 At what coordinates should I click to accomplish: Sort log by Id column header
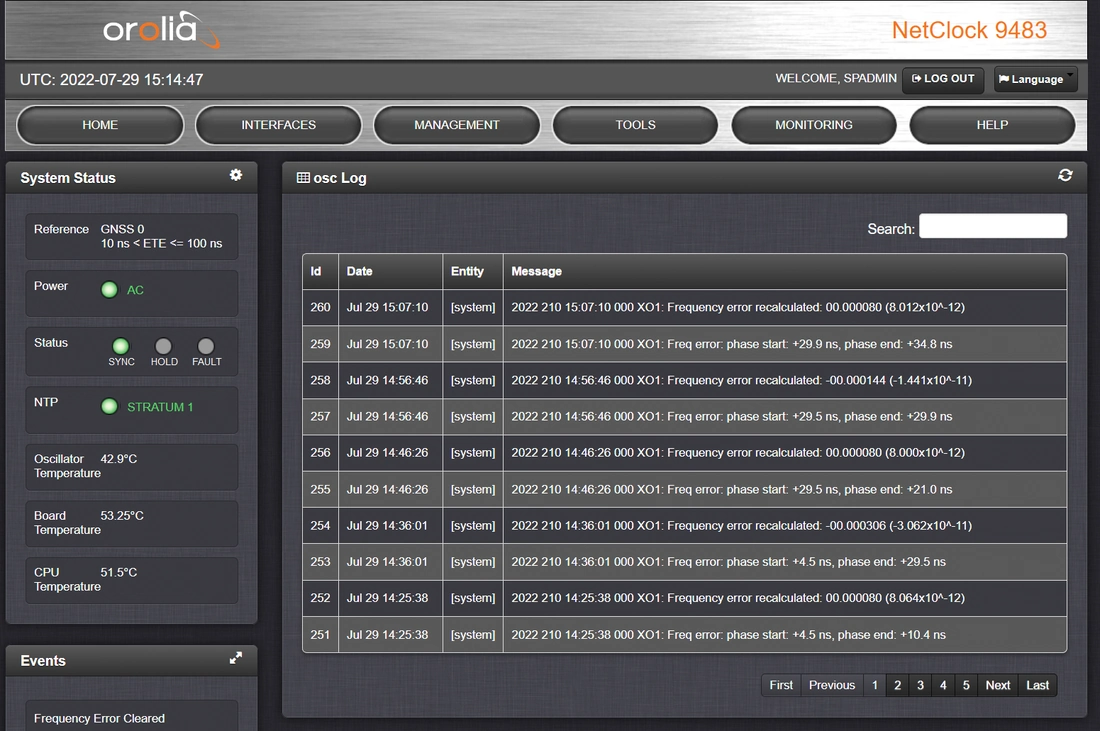320,271
